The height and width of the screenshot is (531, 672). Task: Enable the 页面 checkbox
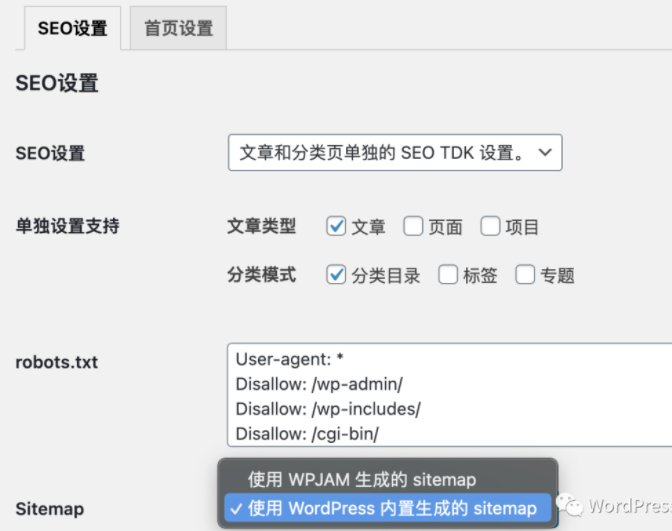pos(413,226)
